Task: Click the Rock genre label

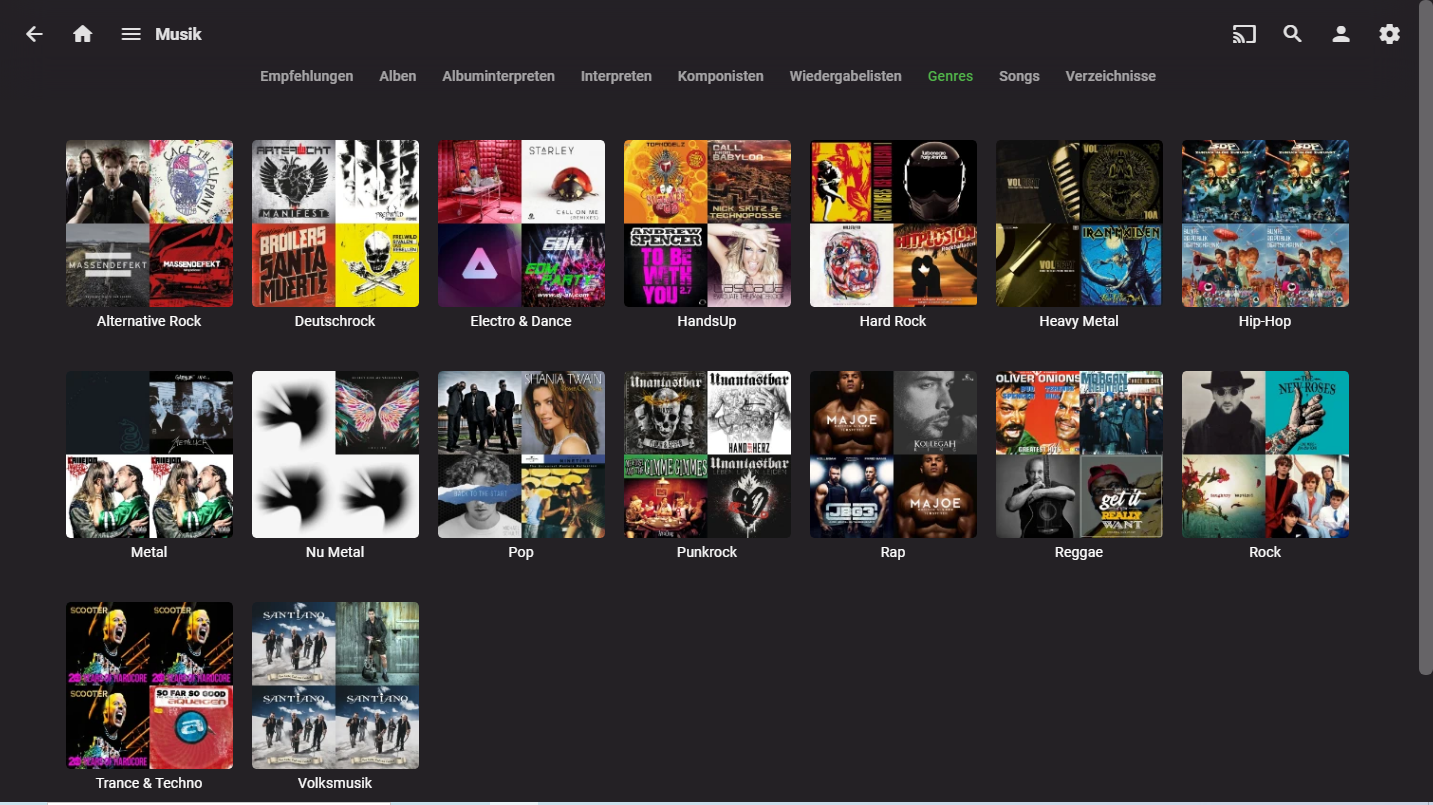Action: pyautogui.click(x=1265, y=552)
